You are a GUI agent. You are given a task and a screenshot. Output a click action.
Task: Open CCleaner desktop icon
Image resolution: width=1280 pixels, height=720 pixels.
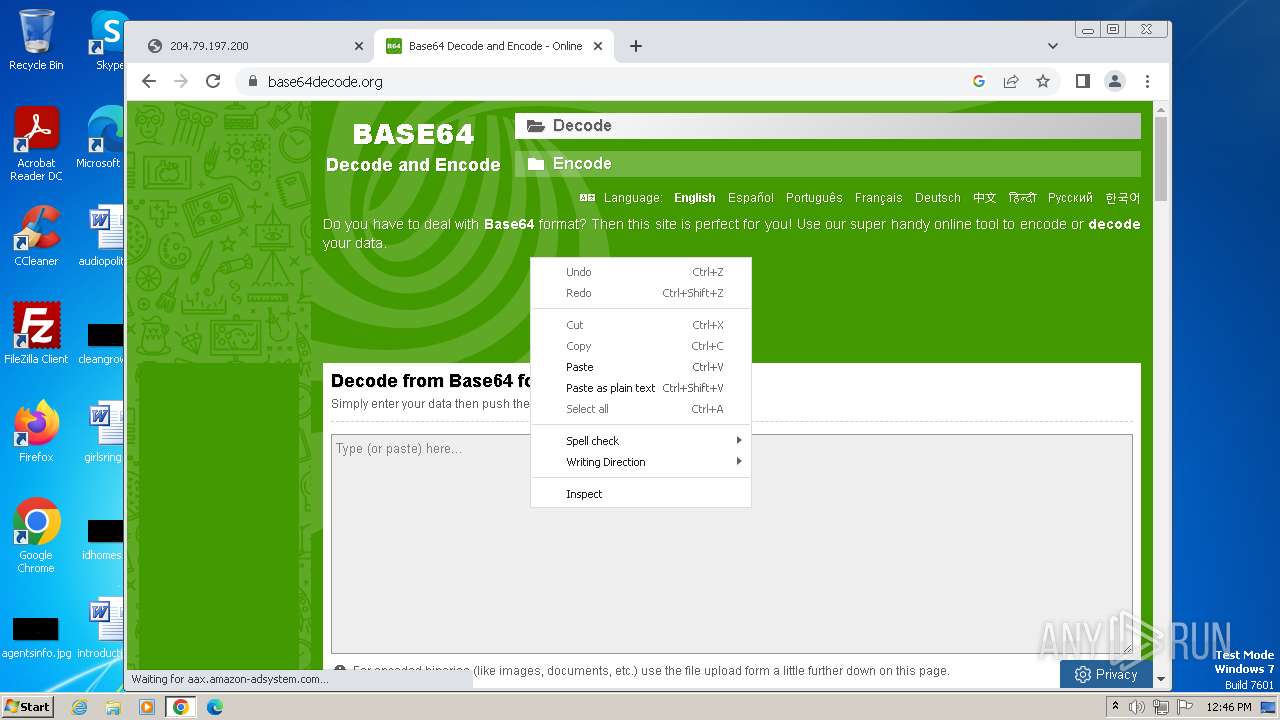(x=36, y=237)
